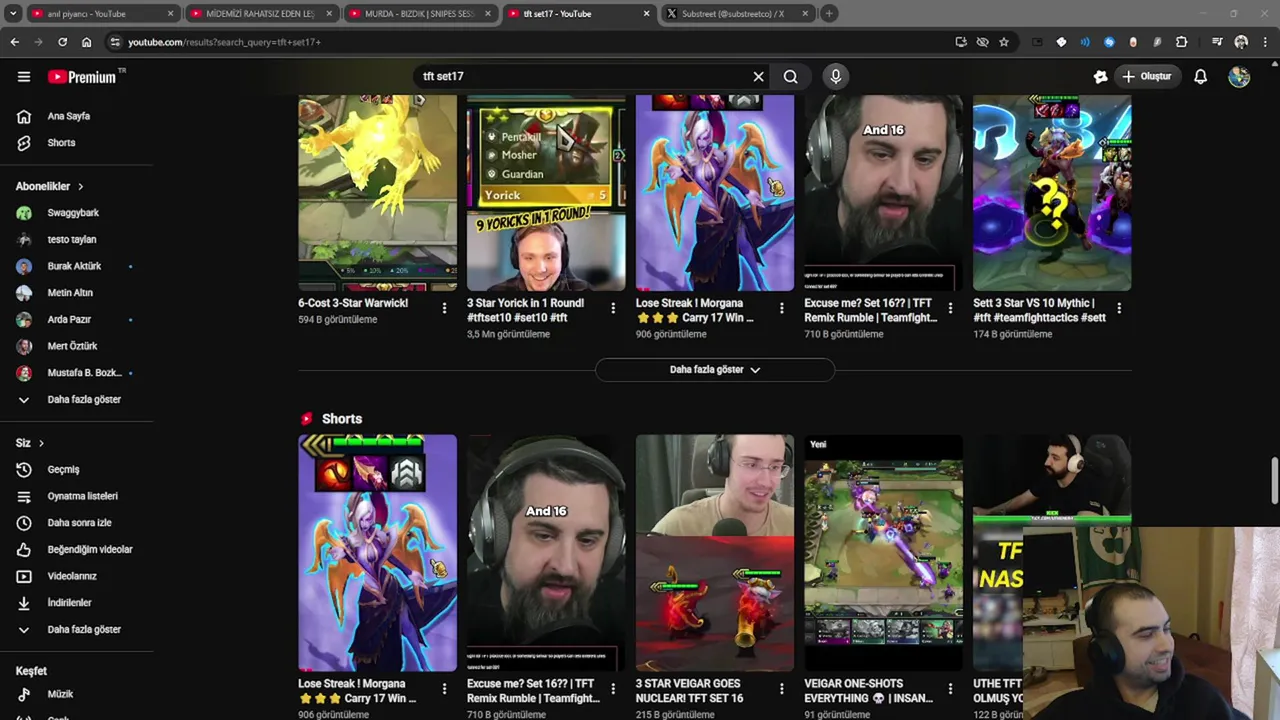Screen dimensions: 1280x720
Task: Clear the search box with the X
Action: coord(758,76)
